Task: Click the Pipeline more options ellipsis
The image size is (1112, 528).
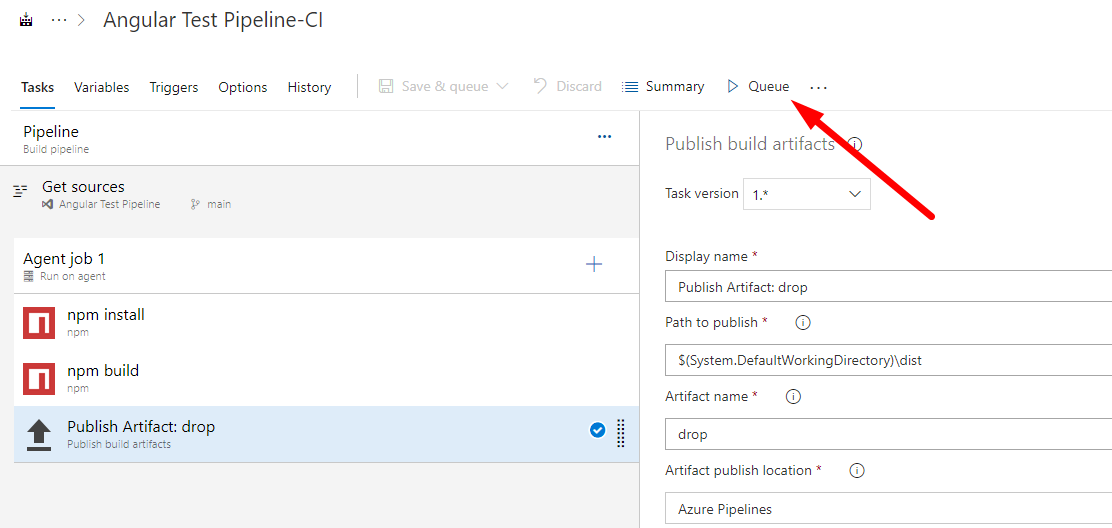Action: click(x=604, y=137)
